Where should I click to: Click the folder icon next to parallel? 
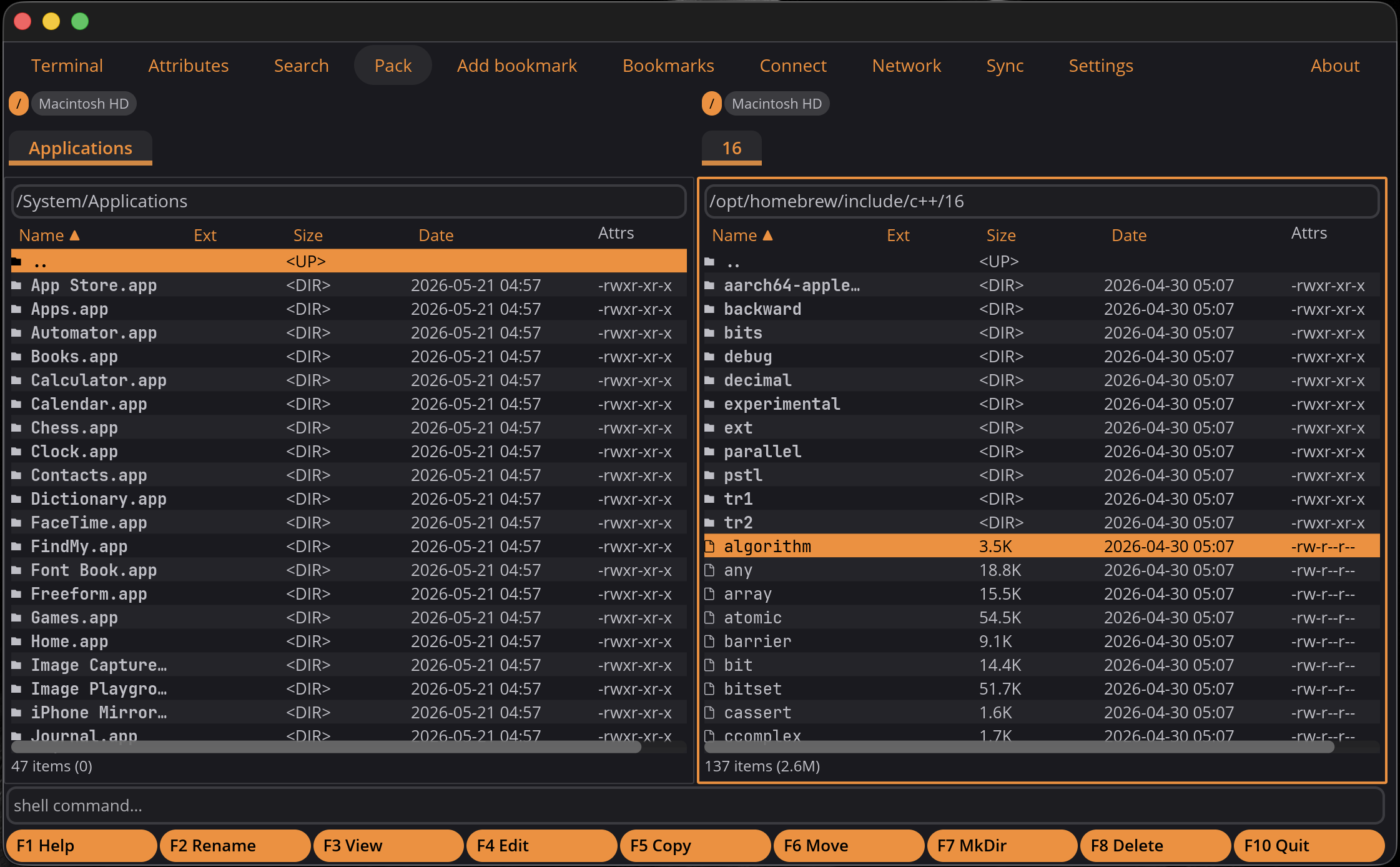tap(710, 452)
